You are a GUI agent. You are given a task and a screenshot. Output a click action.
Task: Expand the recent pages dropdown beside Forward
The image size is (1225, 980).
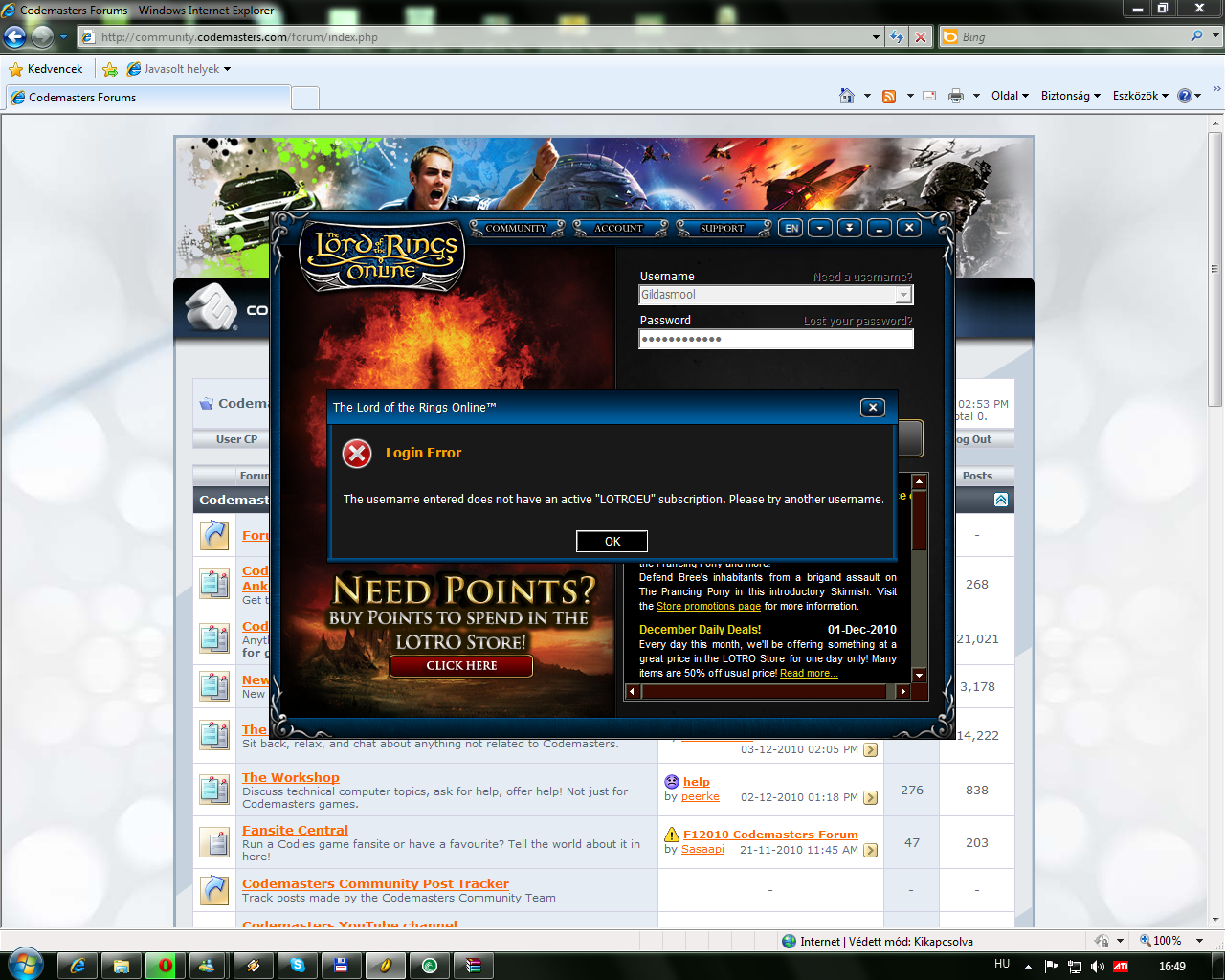[63, 37]
